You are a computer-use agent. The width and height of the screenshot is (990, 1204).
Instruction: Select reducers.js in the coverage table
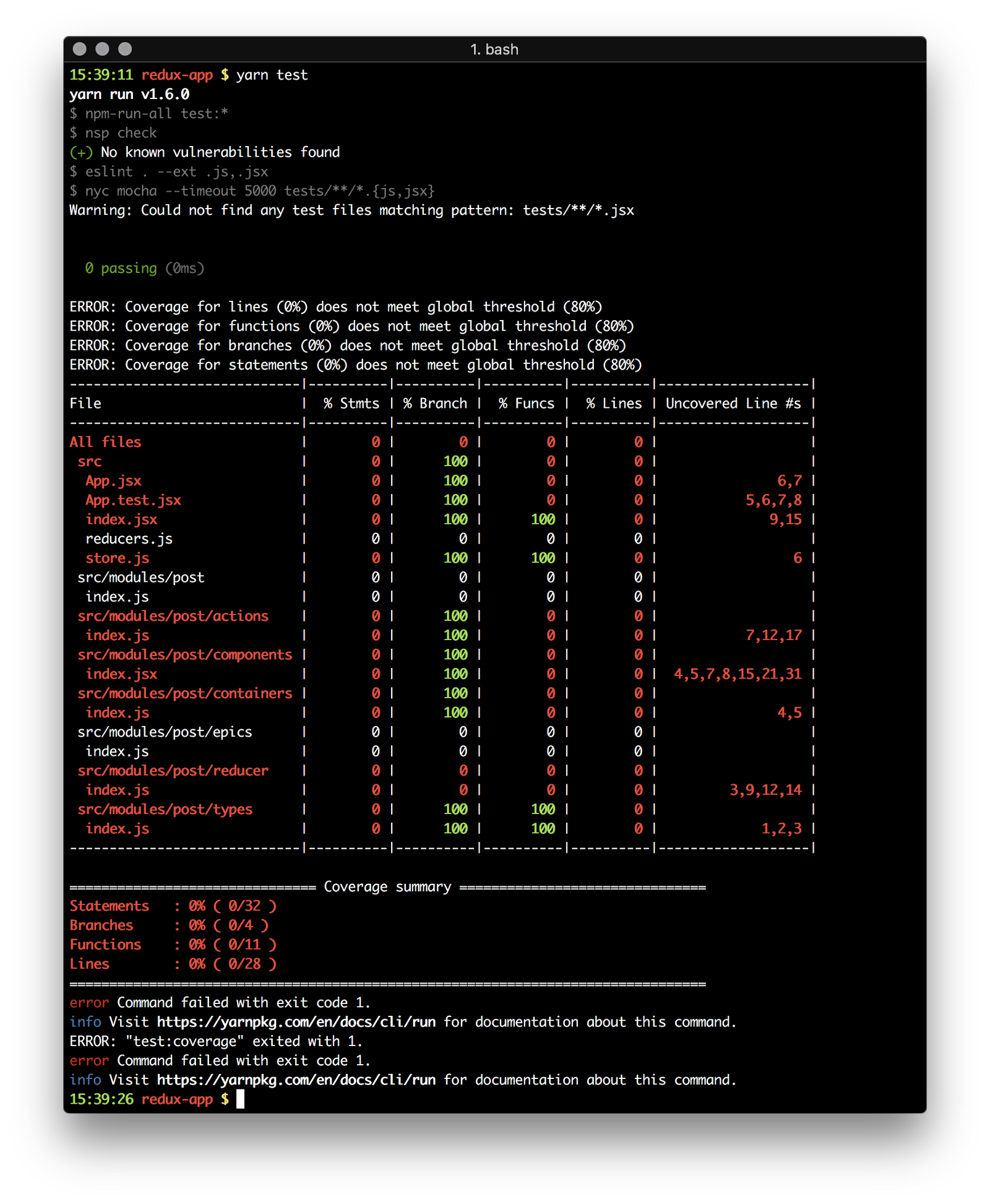pos(129,539)
